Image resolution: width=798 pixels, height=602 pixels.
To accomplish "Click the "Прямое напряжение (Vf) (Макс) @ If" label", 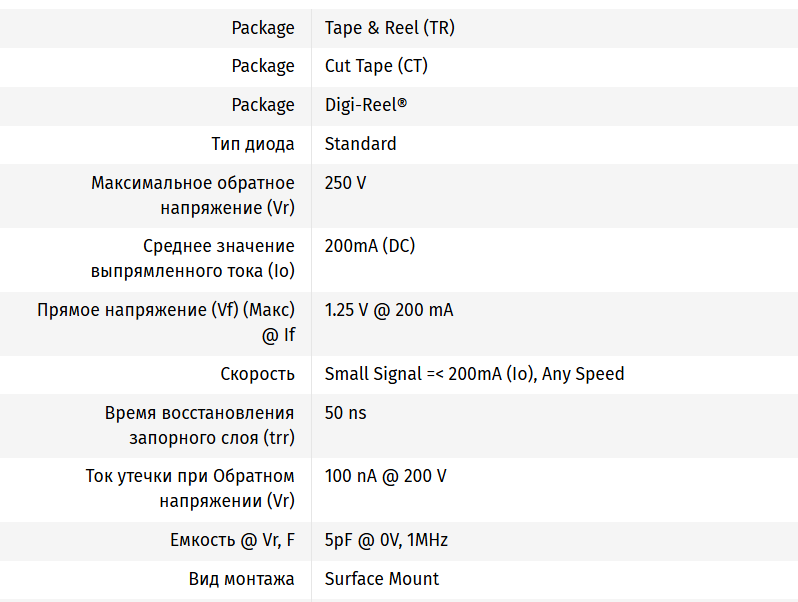I will click(166, 322).
